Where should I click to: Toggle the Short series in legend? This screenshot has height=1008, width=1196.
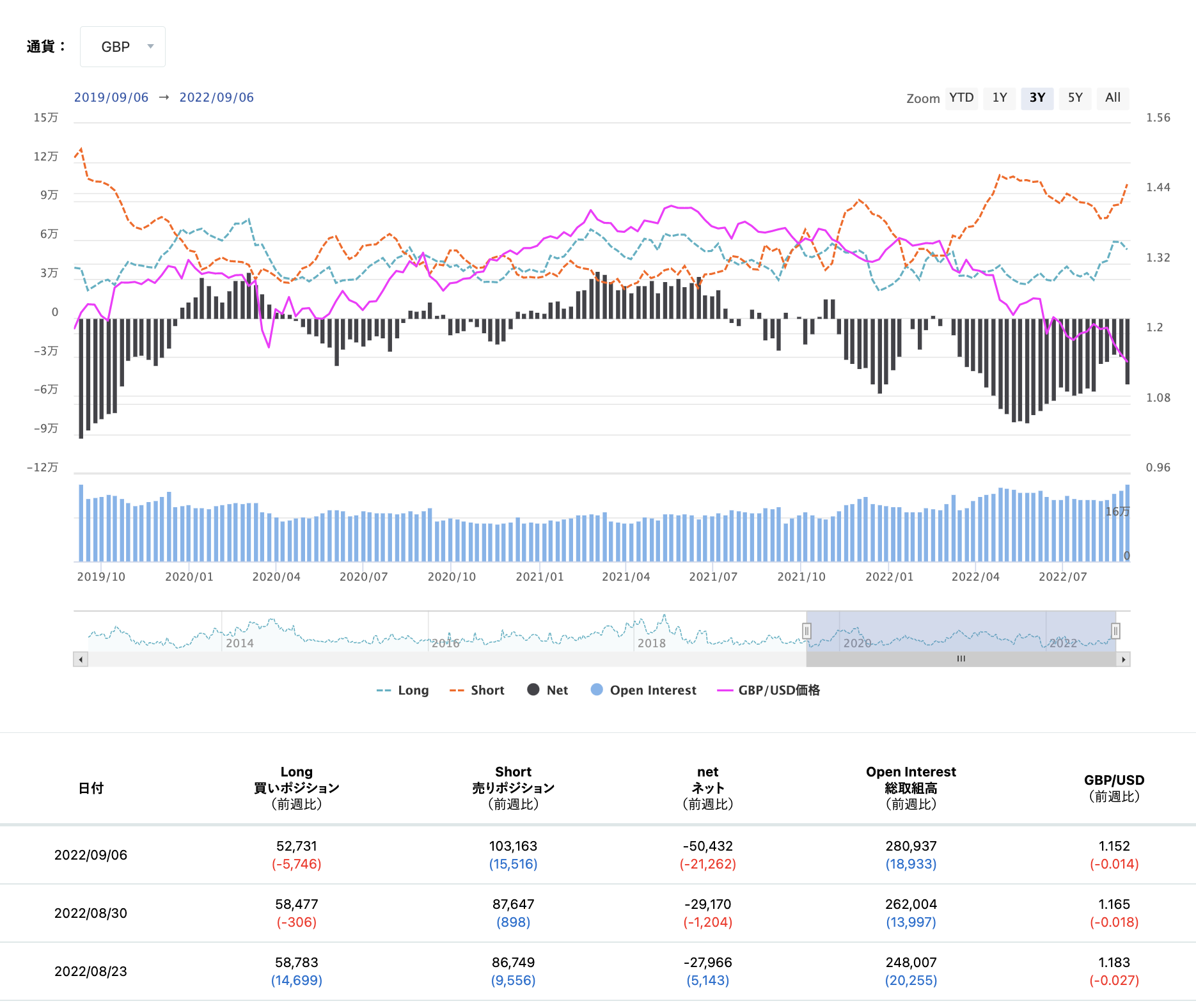click(x=477, y=690)
